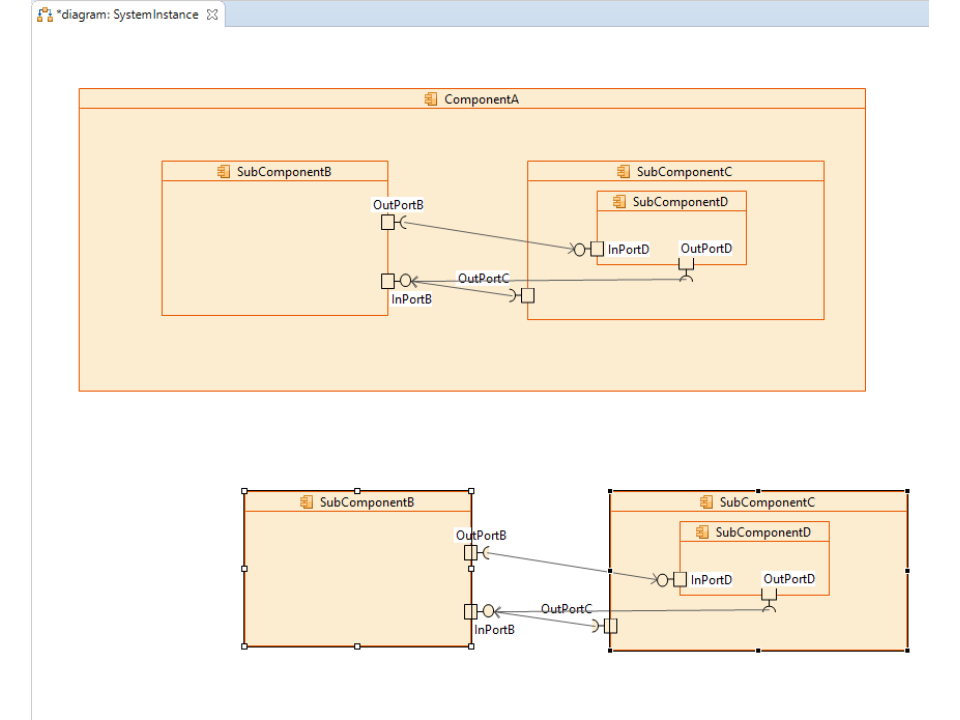Click the standalone SubComponentC component icon
The height and width of the screenshot is (720, 960).
(x=707, y=502)
